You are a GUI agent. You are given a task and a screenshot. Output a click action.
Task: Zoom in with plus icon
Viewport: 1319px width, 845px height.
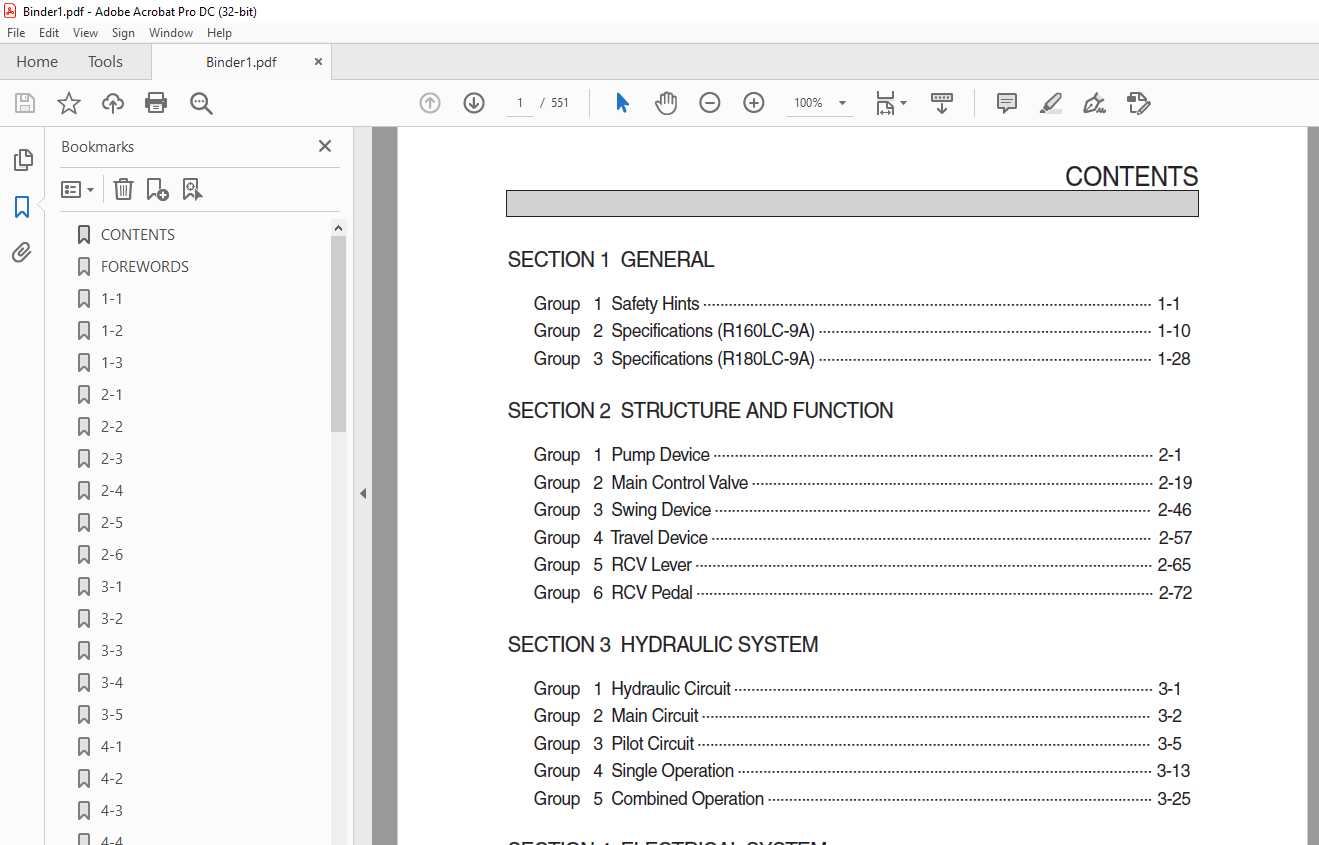point(754,103)
